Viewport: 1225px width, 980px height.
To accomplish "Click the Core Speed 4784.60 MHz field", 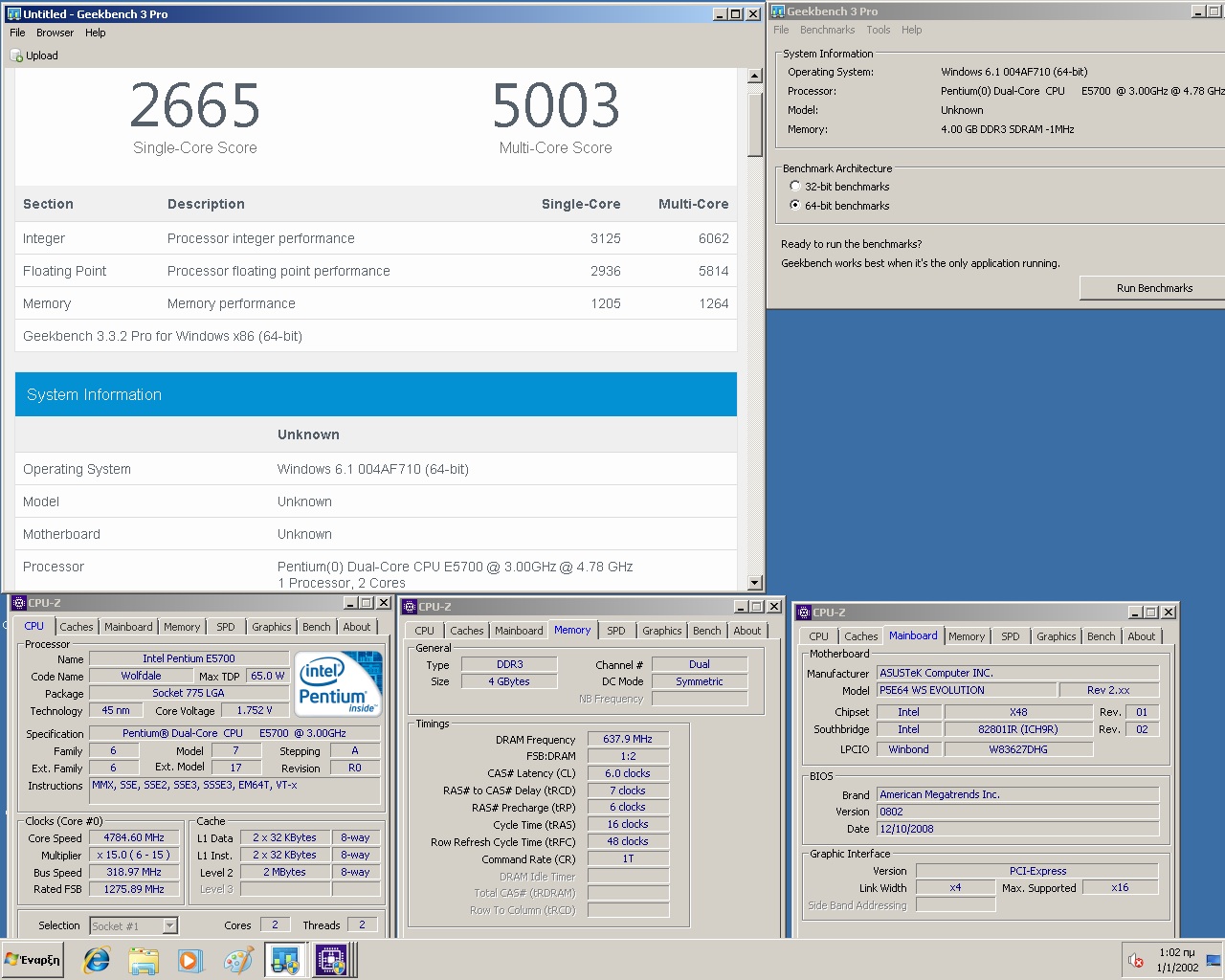I will click(x=134, y=837).
